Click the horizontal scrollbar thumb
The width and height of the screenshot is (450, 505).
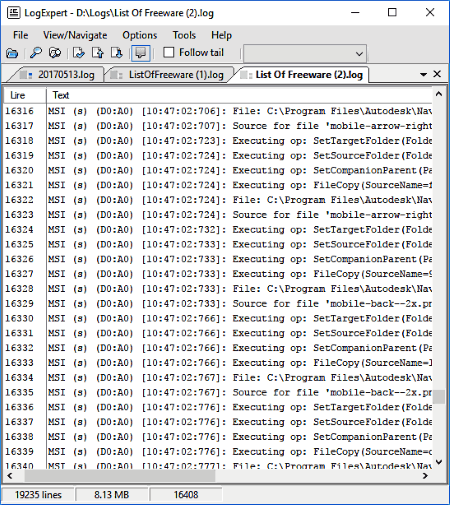point(120,476)
